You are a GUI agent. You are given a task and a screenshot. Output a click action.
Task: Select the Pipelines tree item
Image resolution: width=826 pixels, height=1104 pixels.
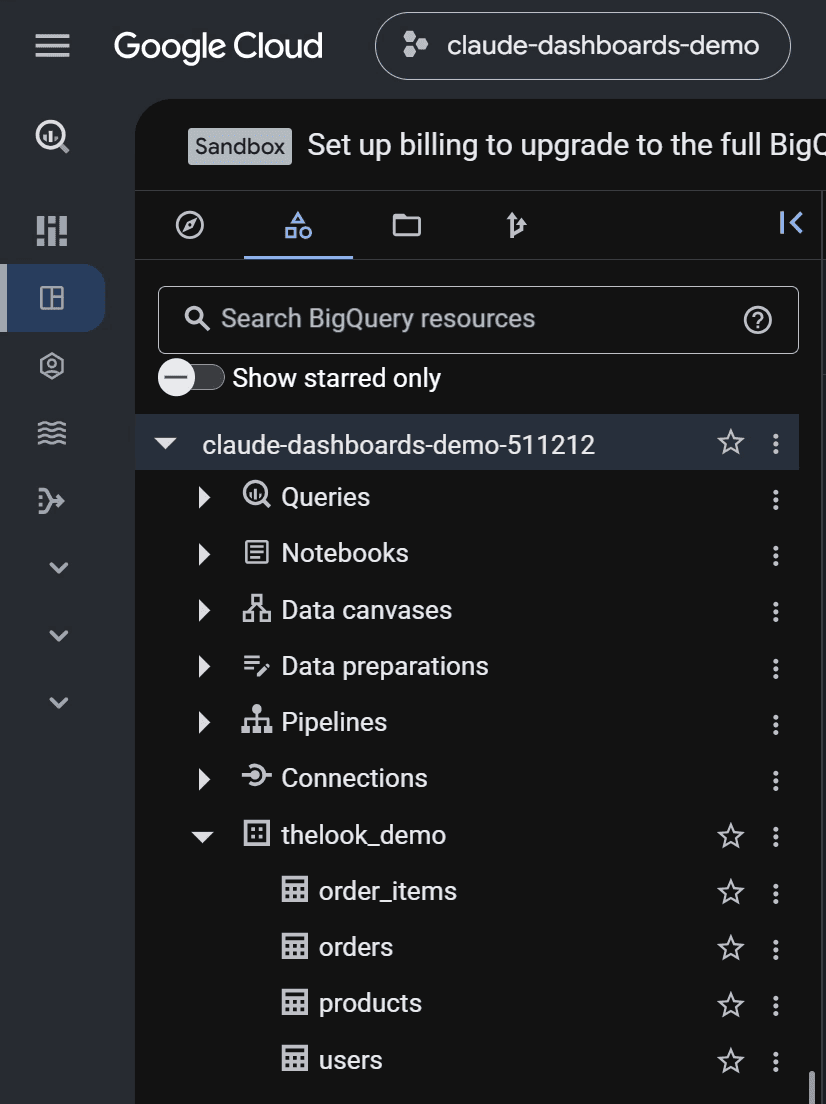334,722
